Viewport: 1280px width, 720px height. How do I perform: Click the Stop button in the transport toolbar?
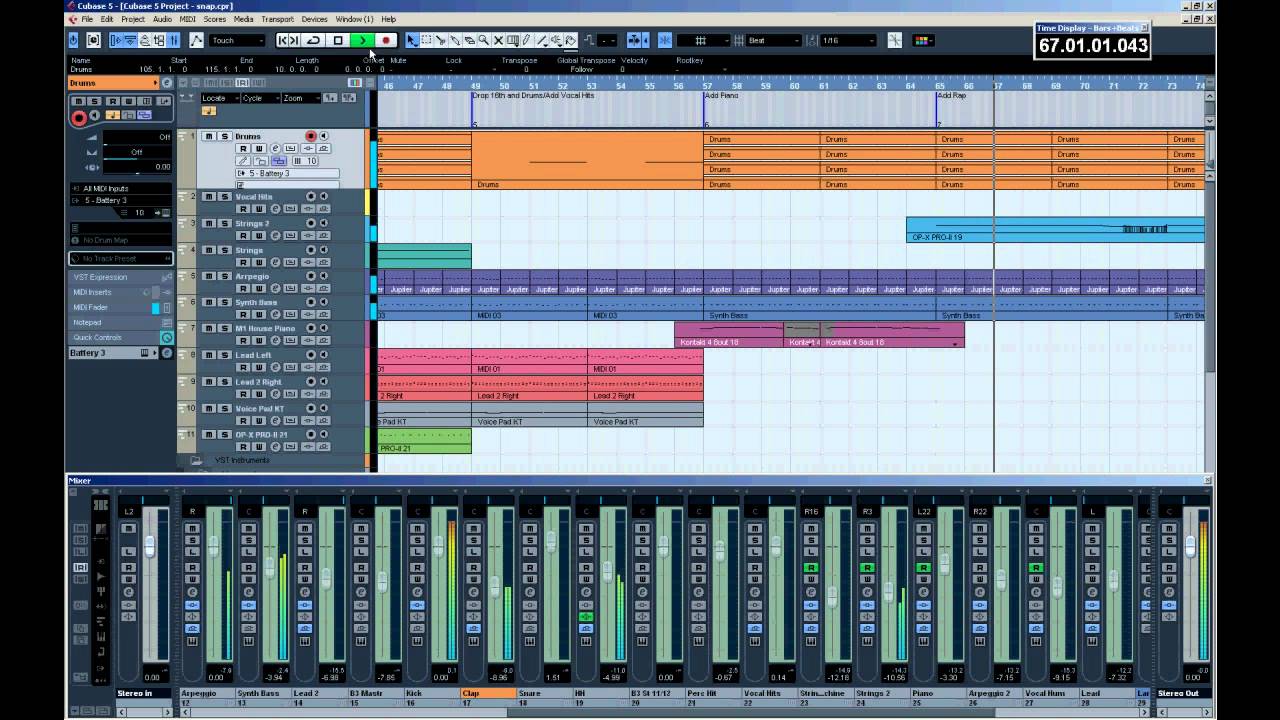point(338,40)
